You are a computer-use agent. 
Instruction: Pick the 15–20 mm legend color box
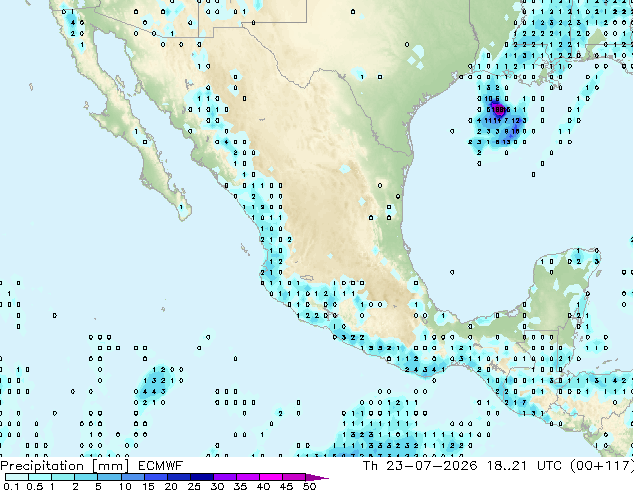coord(156,477)
